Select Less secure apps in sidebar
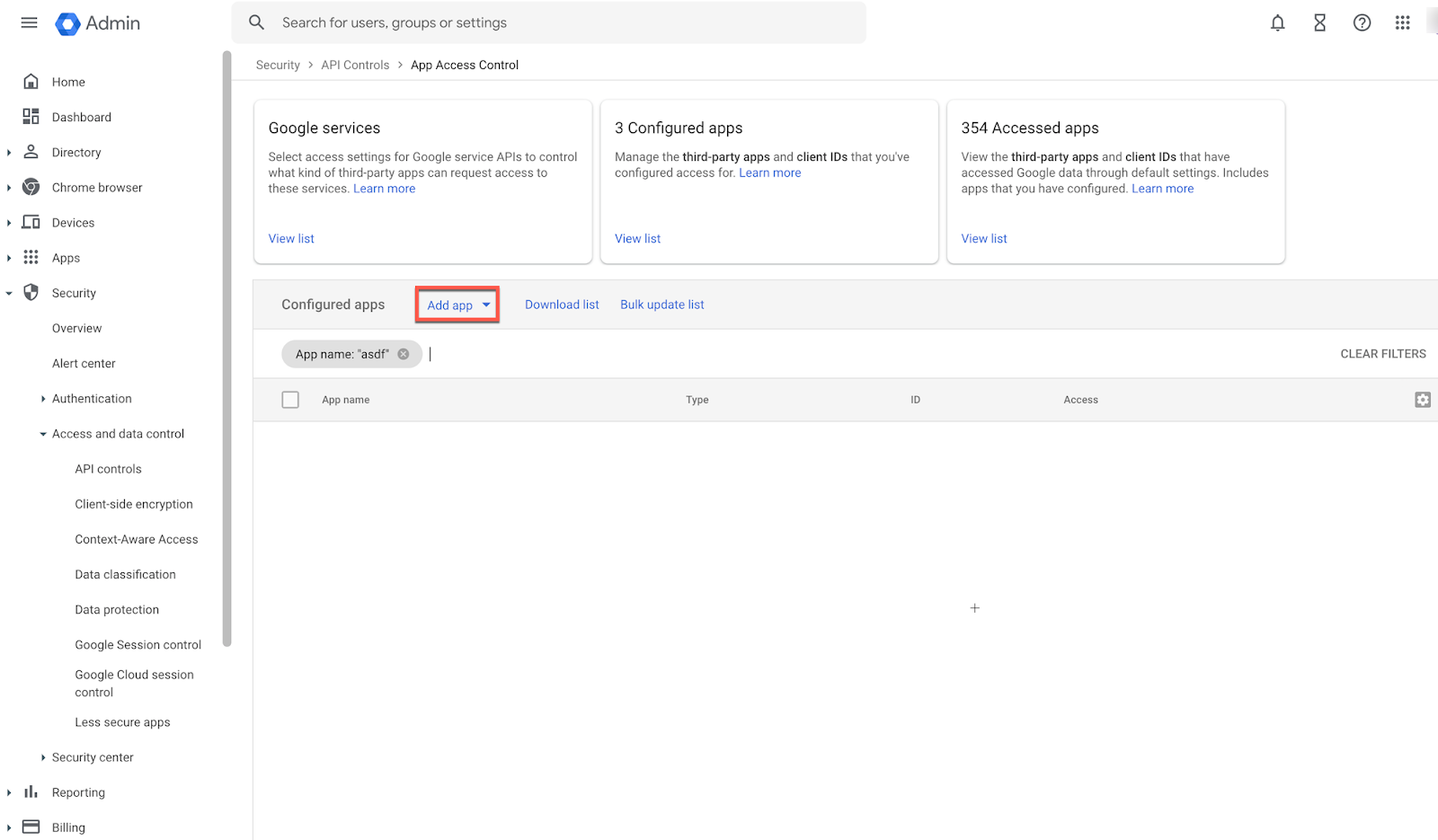This screenshot has height=840, width=1438. [x=122, y=721]
